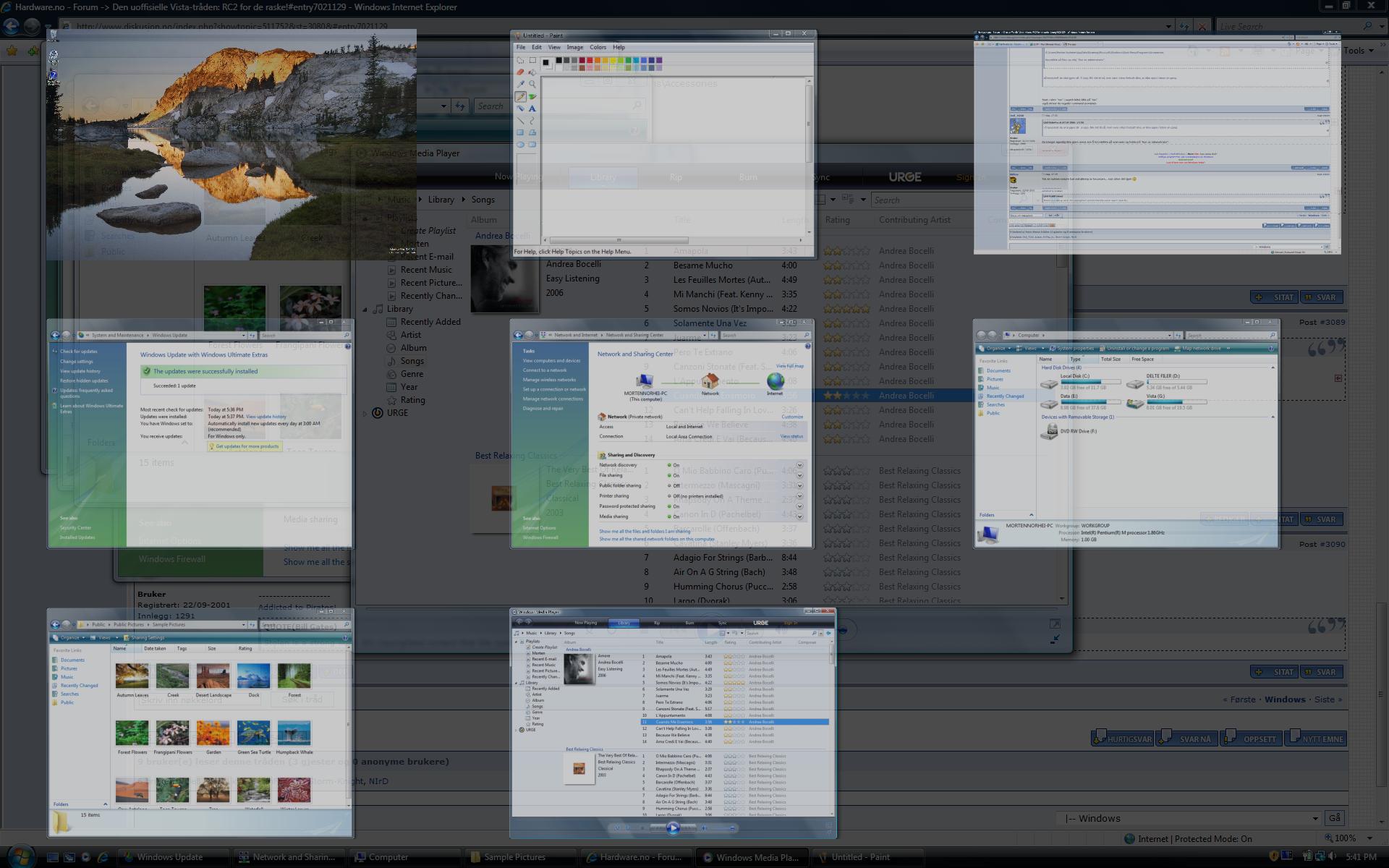
Task: Open the Desert Landscape picture thumbnail
Action: point(213,677)
